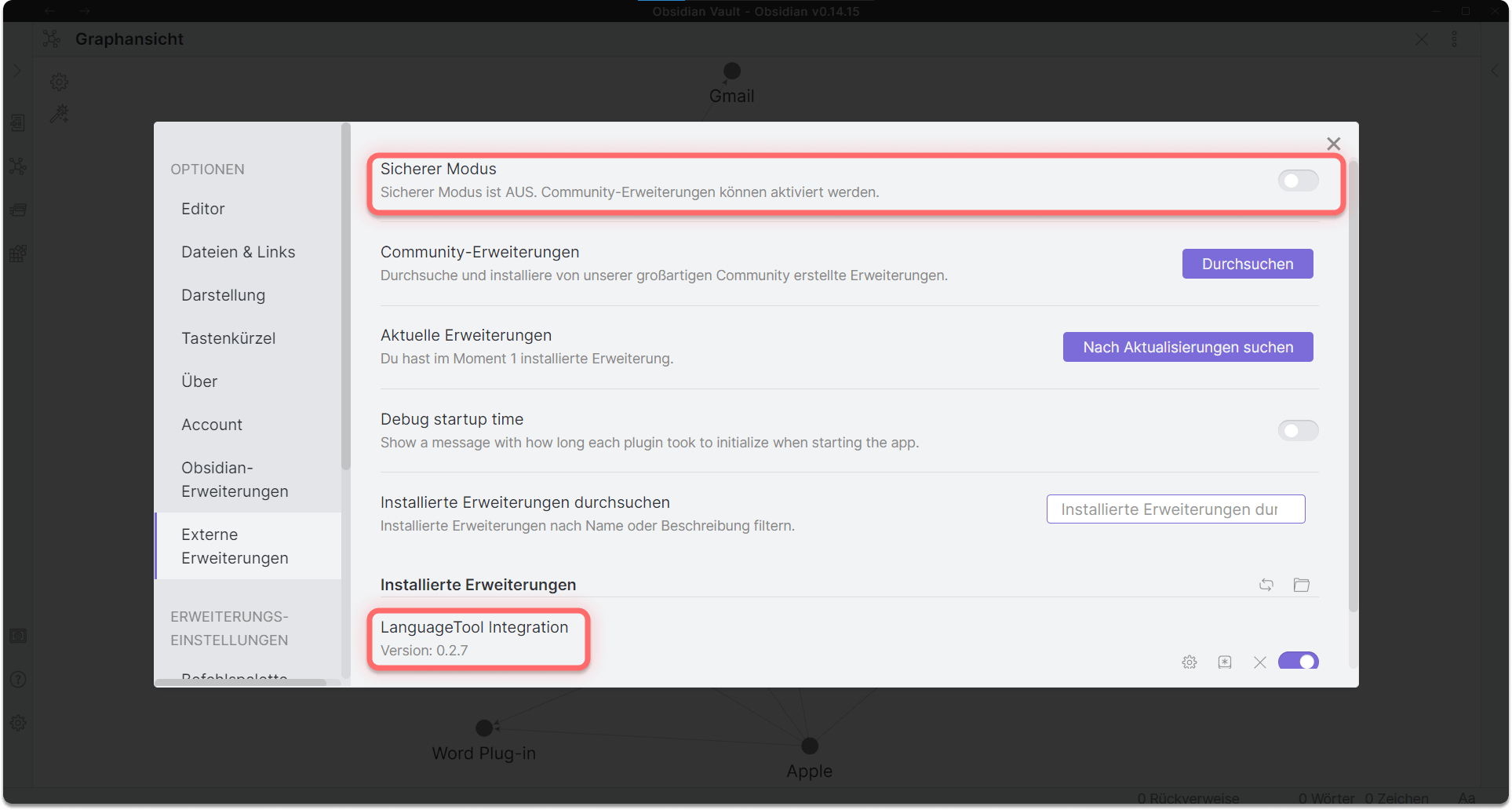
Task: Reload installed plugins with refresh icon
Action: click(x=1266, y=585)
